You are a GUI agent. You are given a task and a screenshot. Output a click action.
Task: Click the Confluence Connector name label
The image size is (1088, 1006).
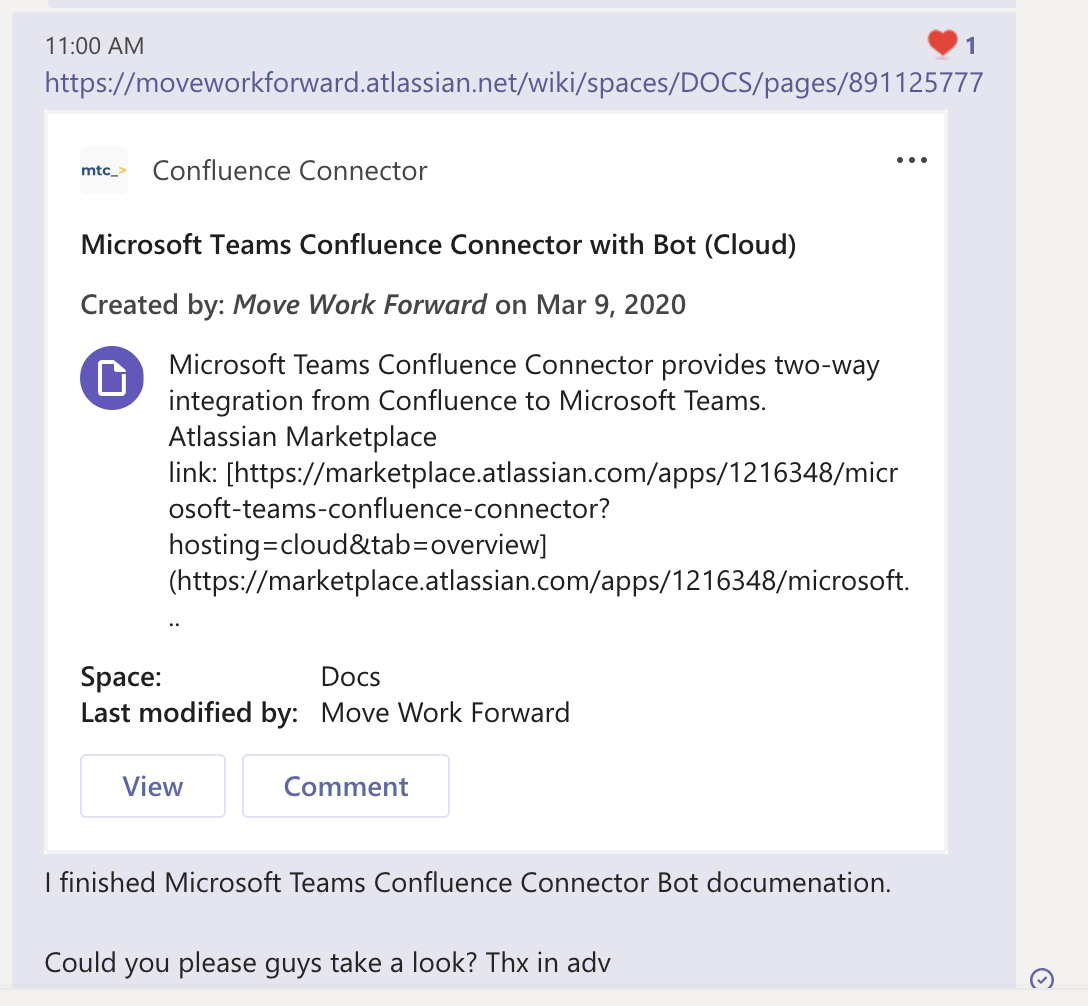click(288, 170)
